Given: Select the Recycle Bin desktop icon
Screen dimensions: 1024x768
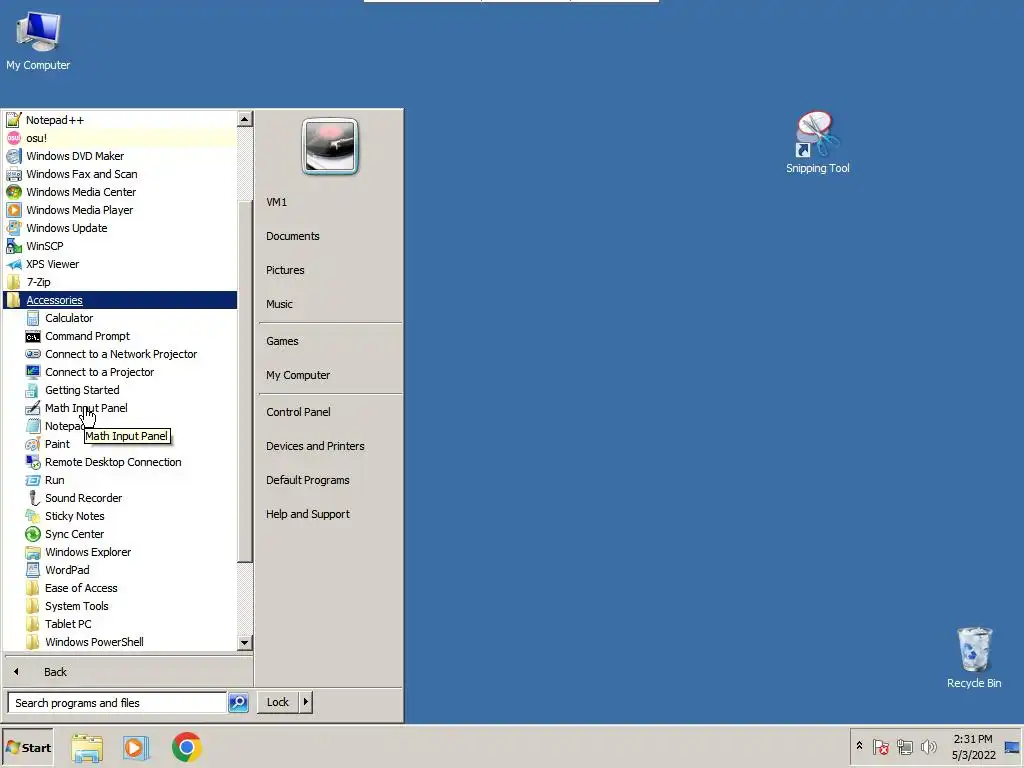Looking at the screenshot, I should 974,657.
